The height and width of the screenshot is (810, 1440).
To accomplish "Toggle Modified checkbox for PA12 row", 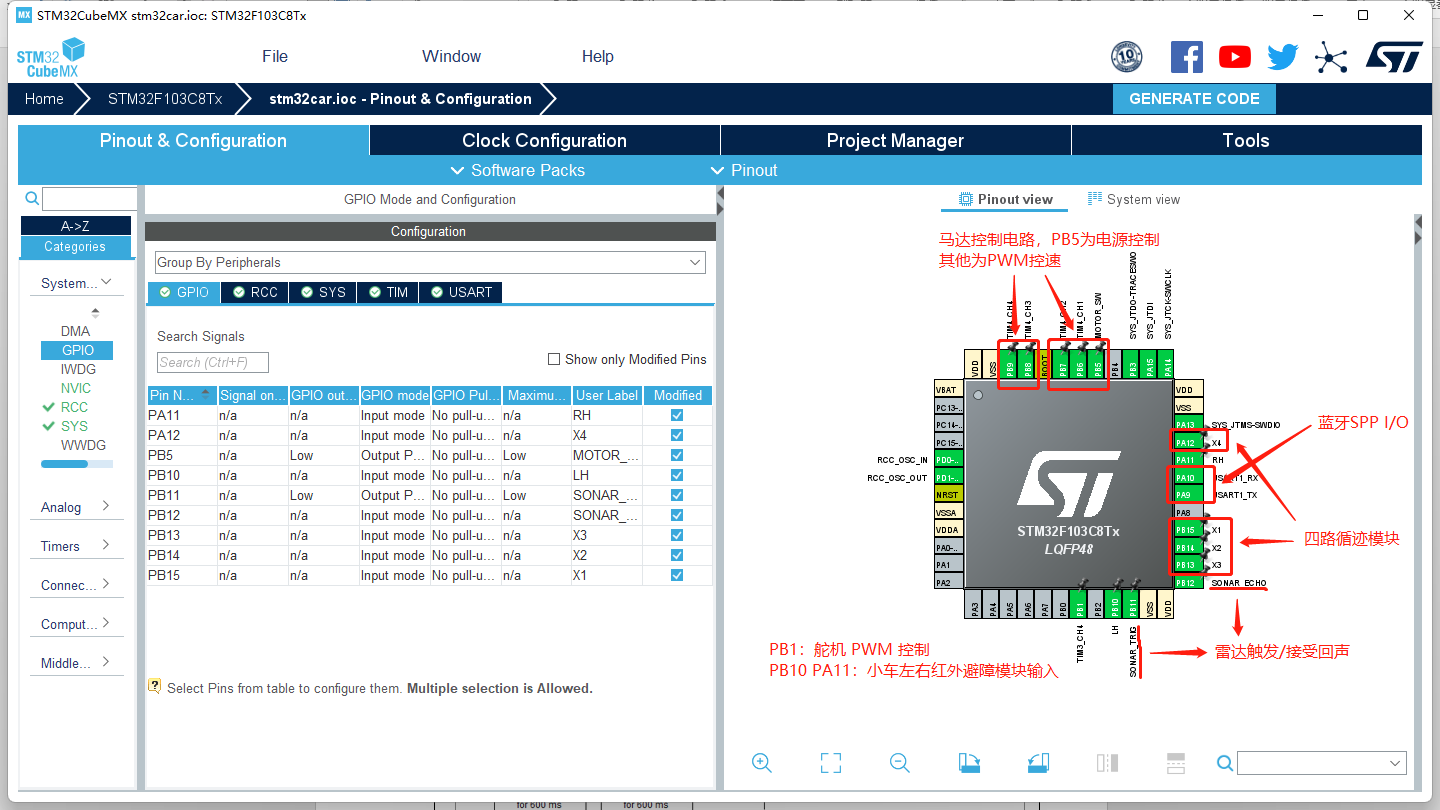I will [677, 435].
